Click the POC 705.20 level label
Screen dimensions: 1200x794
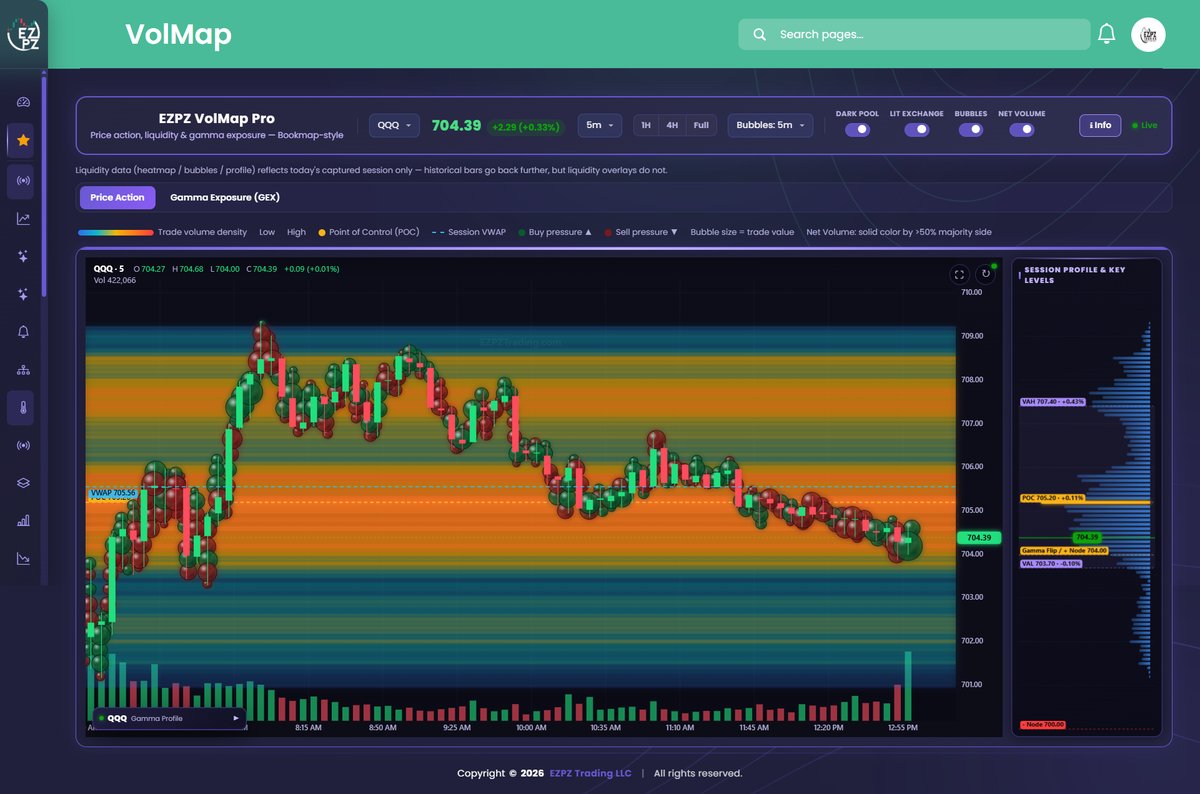[1052, 497]
